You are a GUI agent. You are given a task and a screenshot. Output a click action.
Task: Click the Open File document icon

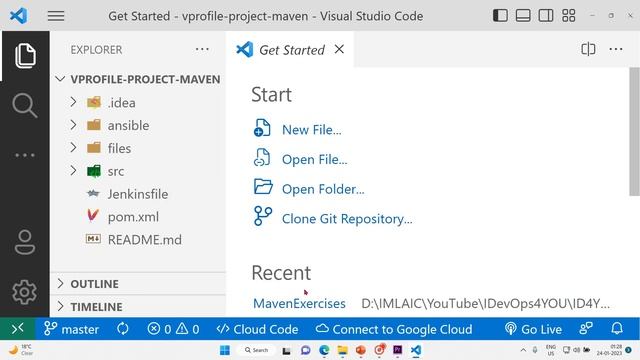262,158
